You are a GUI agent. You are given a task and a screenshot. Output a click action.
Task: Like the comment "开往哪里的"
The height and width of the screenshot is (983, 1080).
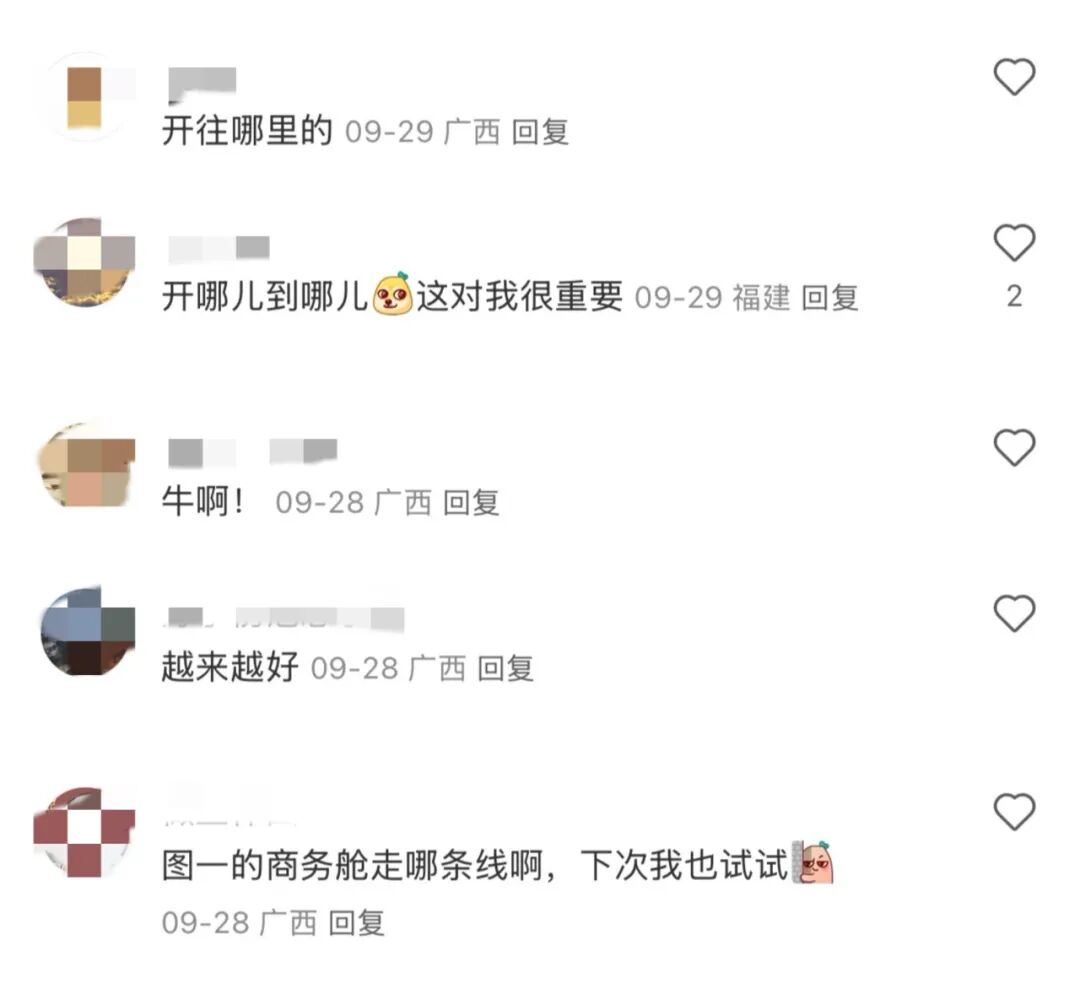click(x=1014, y=76)
